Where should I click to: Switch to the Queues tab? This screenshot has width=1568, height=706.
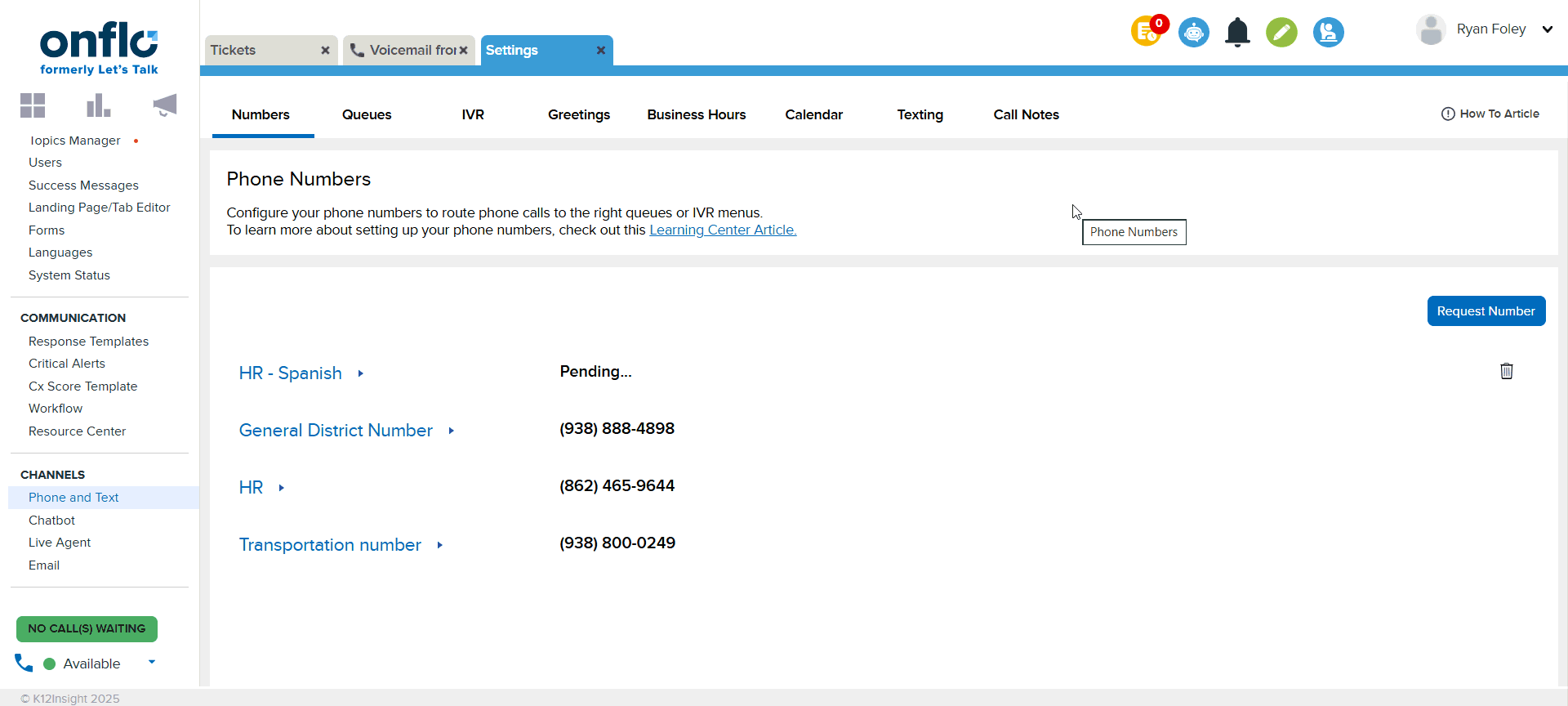click(367, 115)
